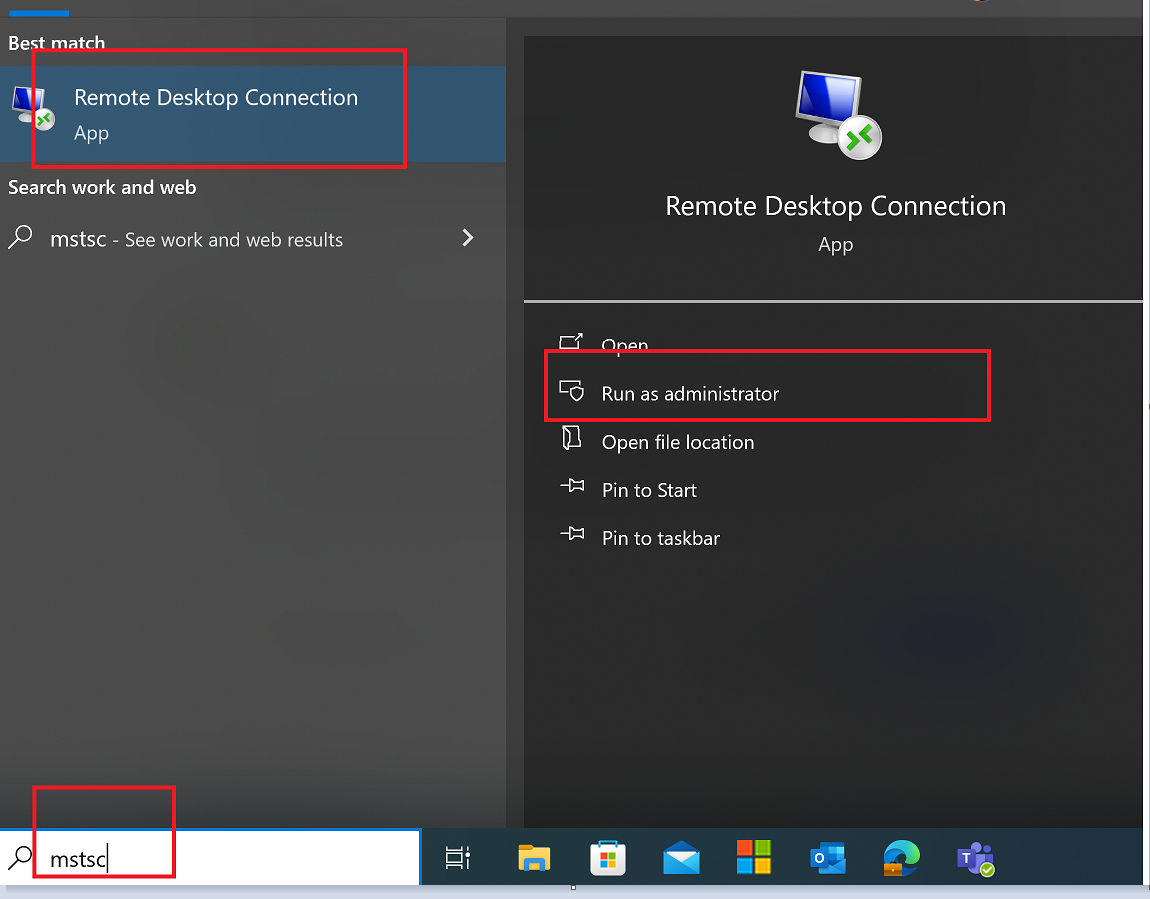This screenshot has width=1150, height=899.
Task: Click large Remote Desktop Connection icon in preview pane
Action: coord(838,114)
